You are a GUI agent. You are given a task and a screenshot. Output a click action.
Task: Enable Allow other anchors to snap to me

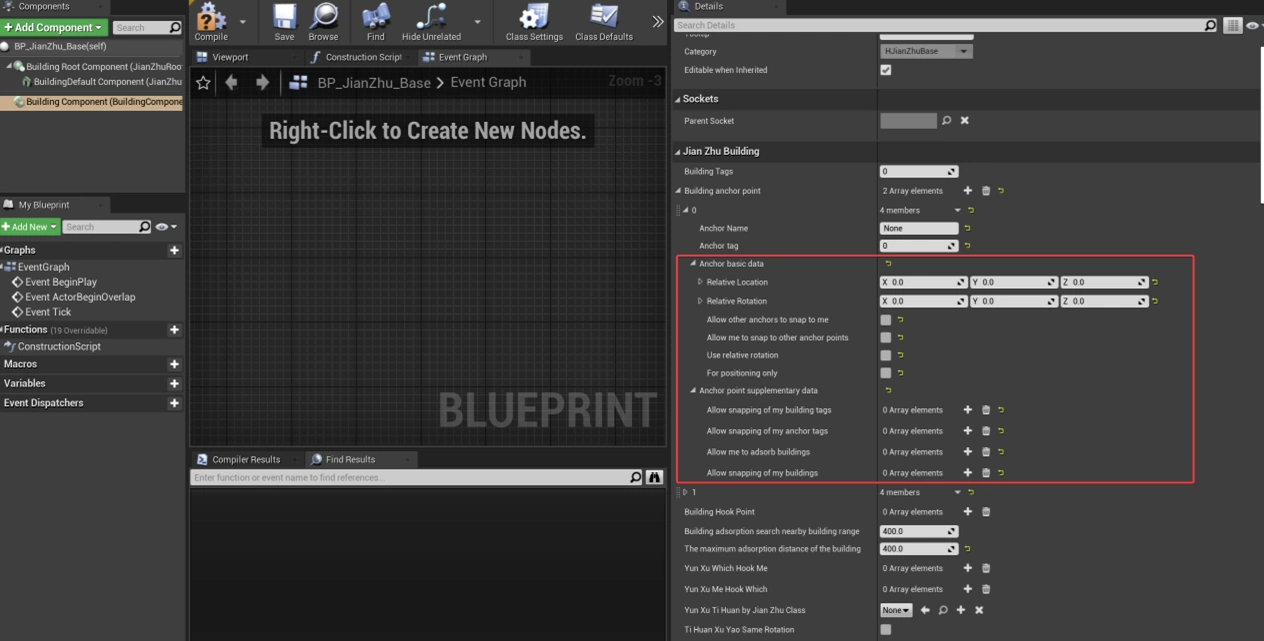pyautogui.click(x=886, y=320)
